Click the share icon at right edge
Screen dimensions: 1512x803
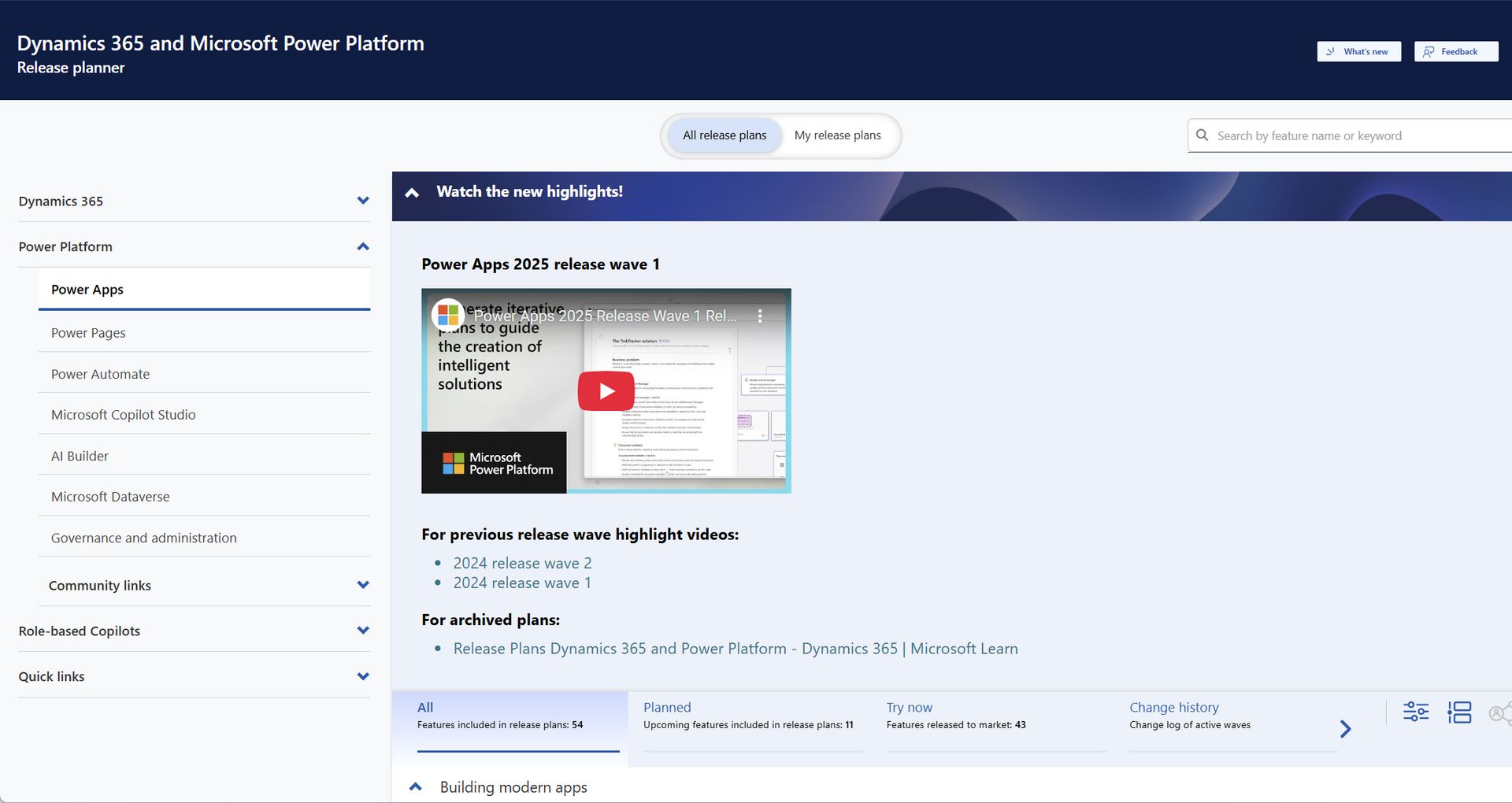point(1500,713)
